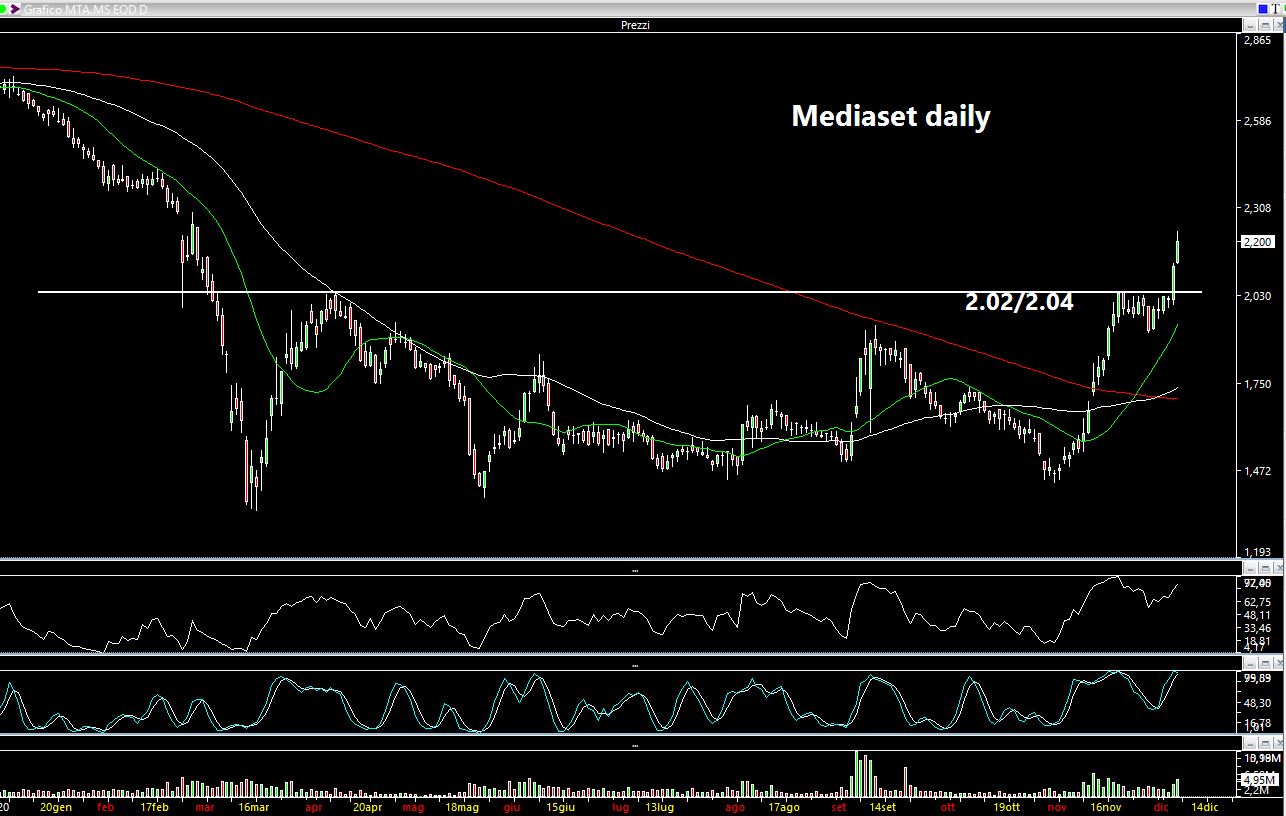Click the 19ott date label
This screenshot has height=816, width=1286.
(x=1005, y=807)
